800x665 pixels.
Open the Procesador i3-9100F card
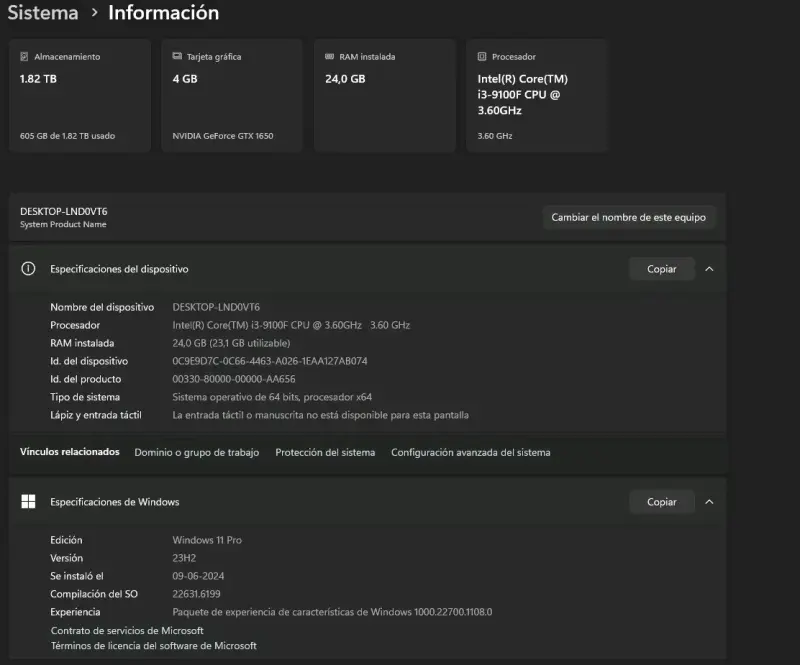coord(537,95)
